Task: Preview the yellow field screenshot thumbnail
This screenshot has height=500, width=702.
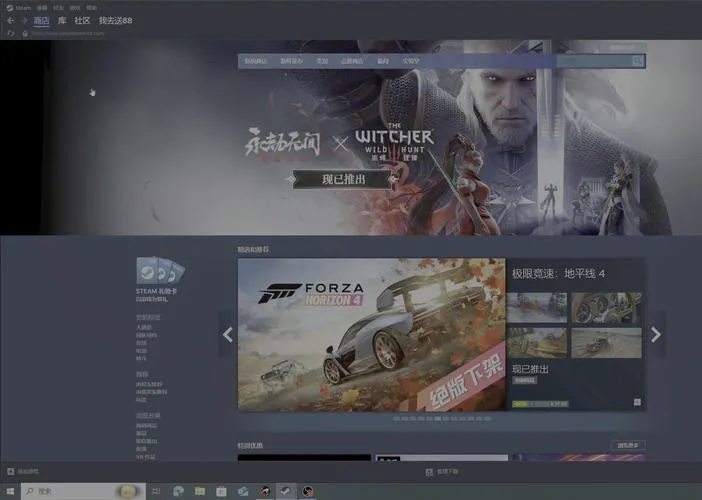Action: pyautogui.click(x=537, y=343)
